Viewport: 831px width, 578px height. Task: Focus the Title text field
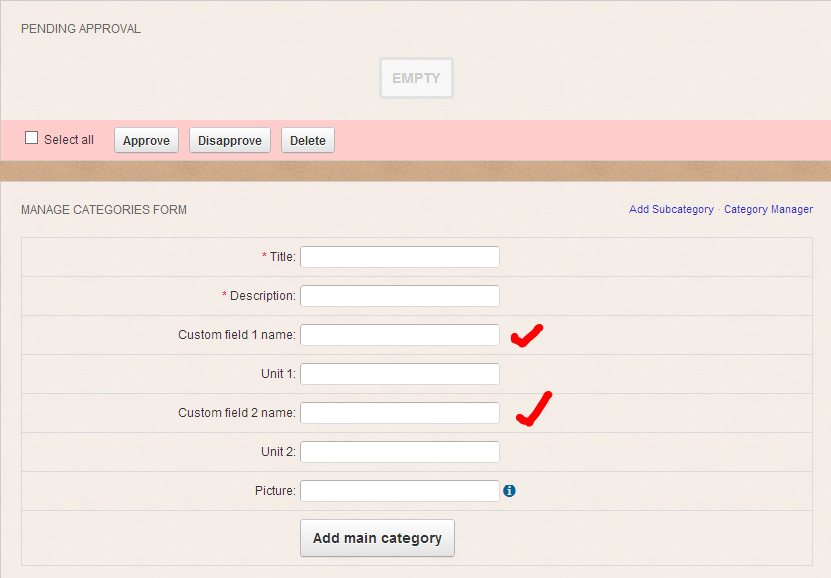pos(399,257)
